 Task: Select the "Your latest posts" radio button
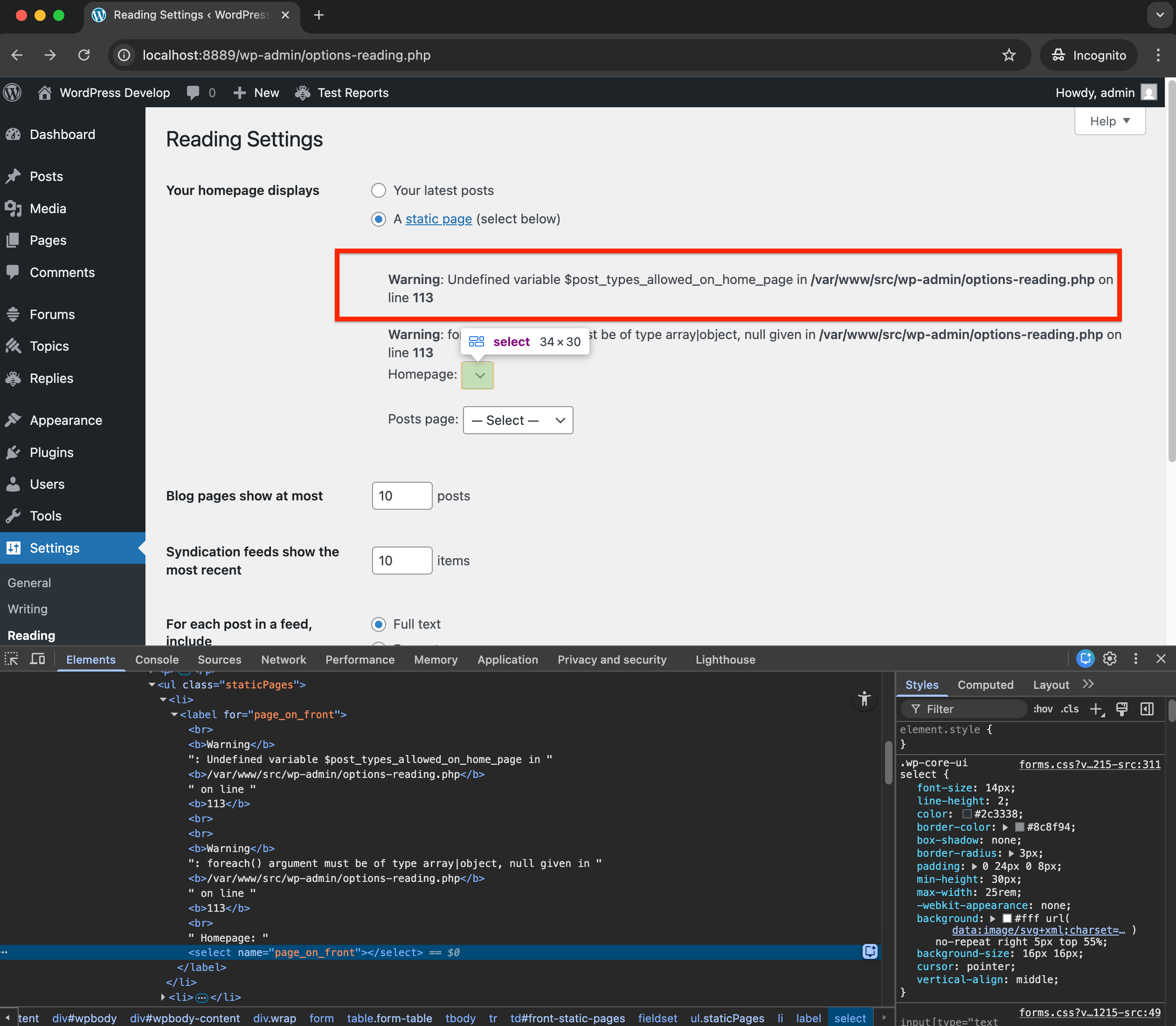[379, 190]
